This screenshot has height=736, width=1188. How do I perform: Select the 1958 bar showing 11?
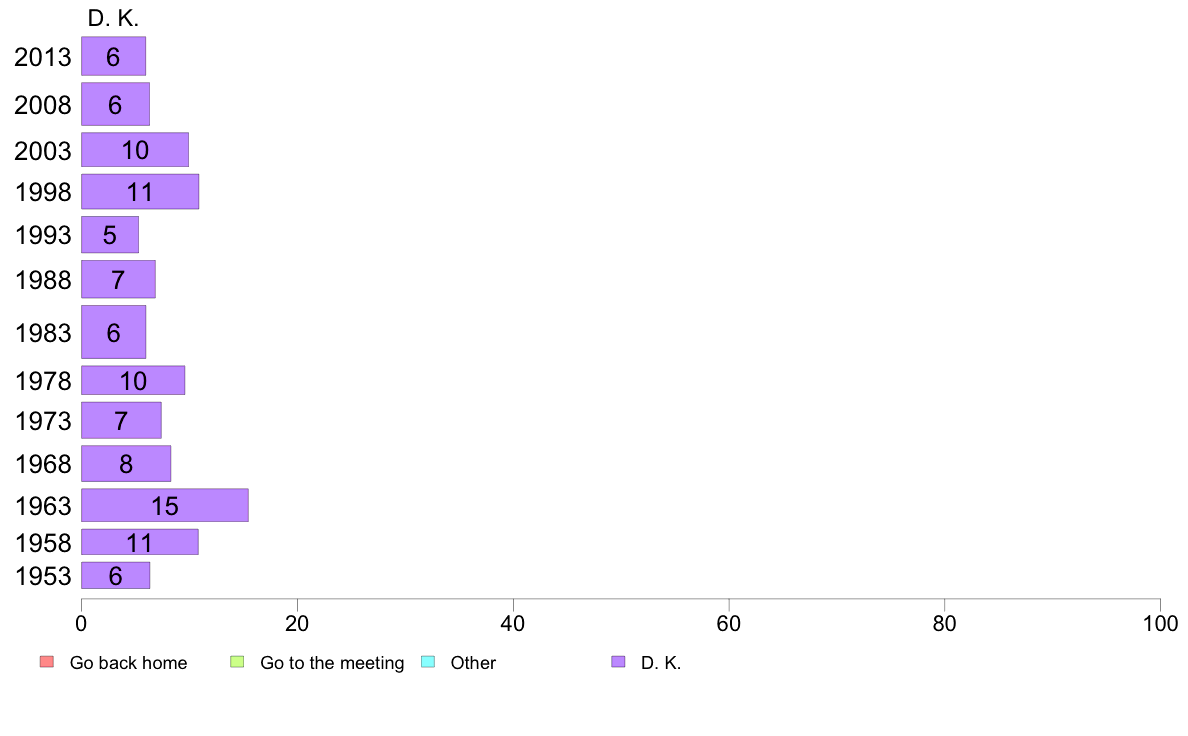[140, 542]
